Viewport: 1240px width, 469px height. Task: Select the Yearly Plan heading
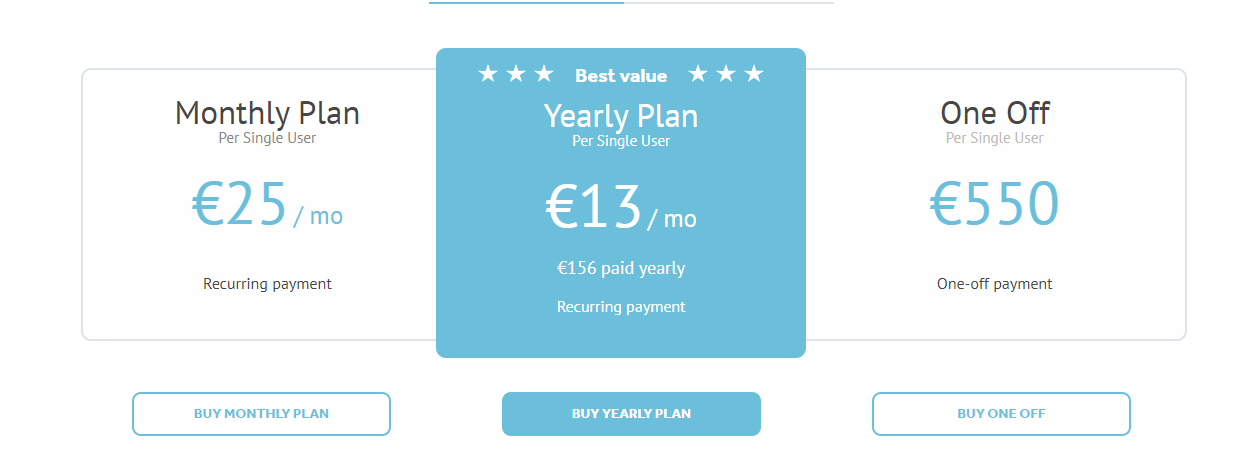point(621,116)
